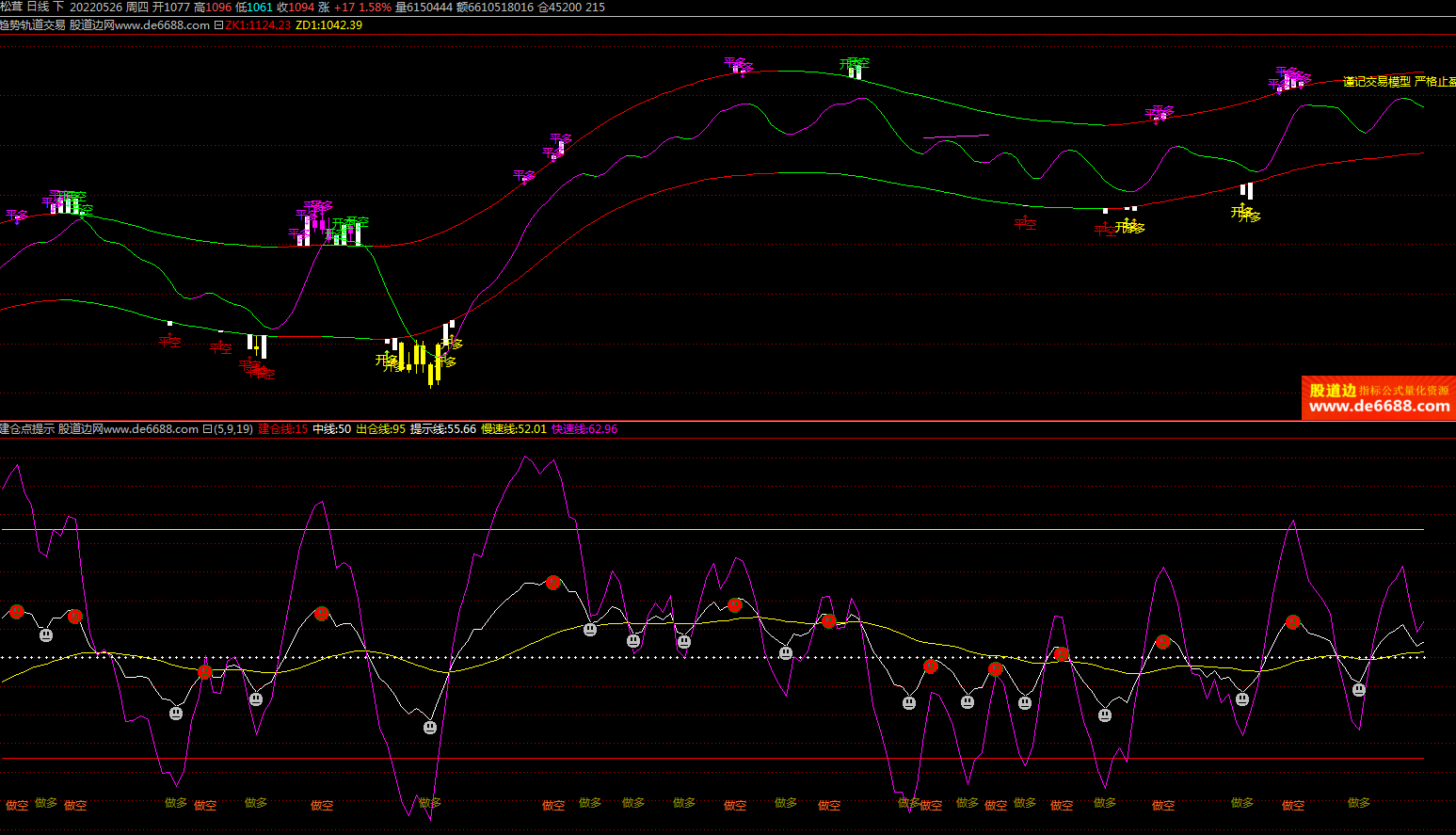Click the 中线:50 legend
The height and width of the screenshot is (835, 1456).
(332, 429)
